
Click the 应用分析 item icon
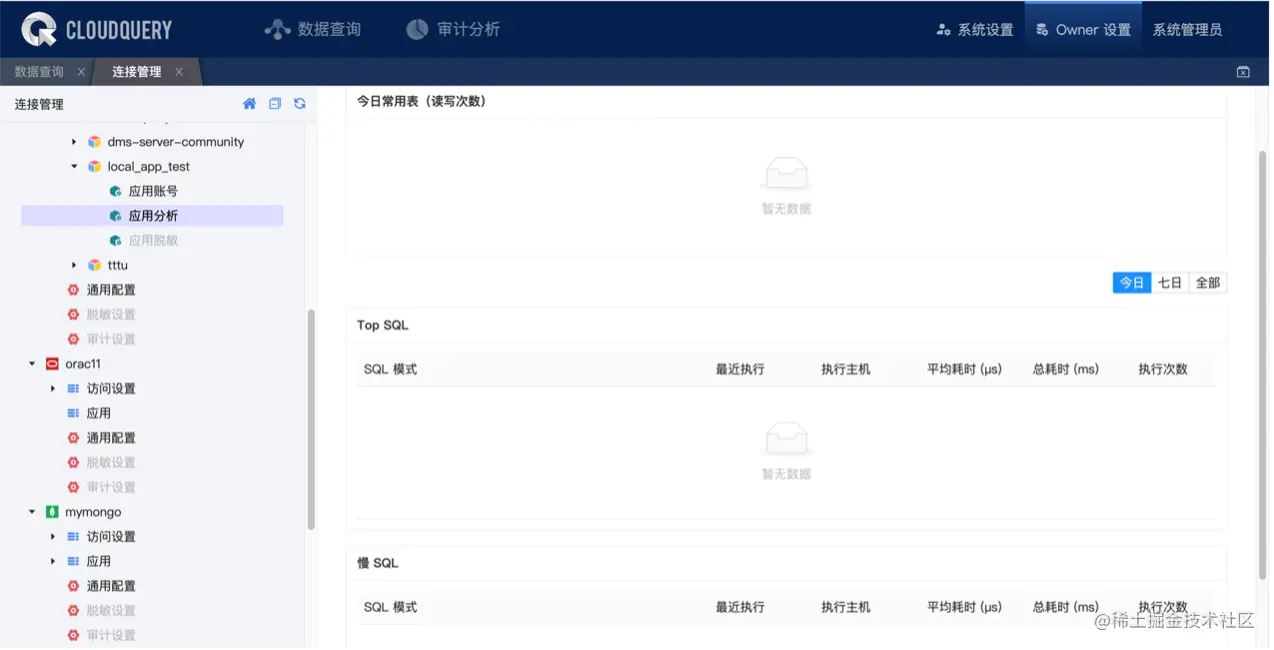tap(116, 216)
